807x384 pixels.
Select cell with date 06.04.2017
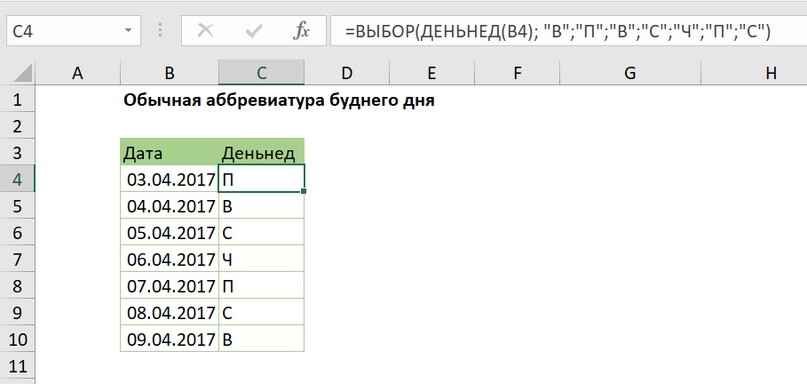tap(170, 259)
